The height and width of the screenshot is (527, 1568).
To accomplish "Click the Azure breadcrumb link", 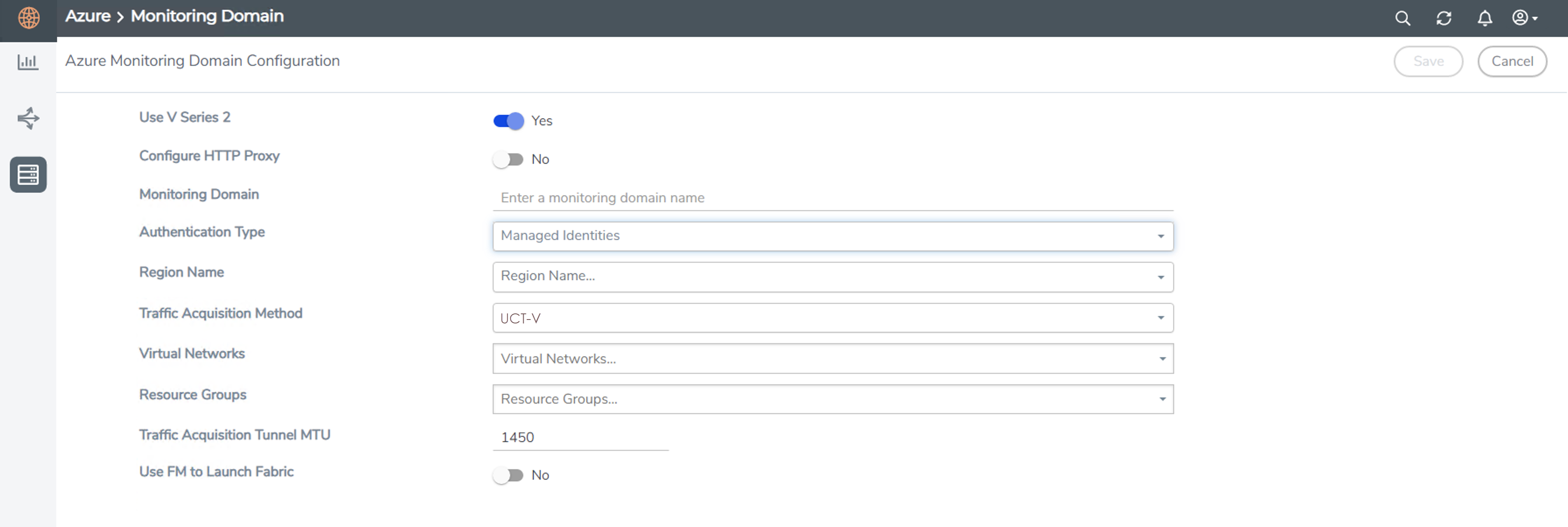I will pos(87,16).
